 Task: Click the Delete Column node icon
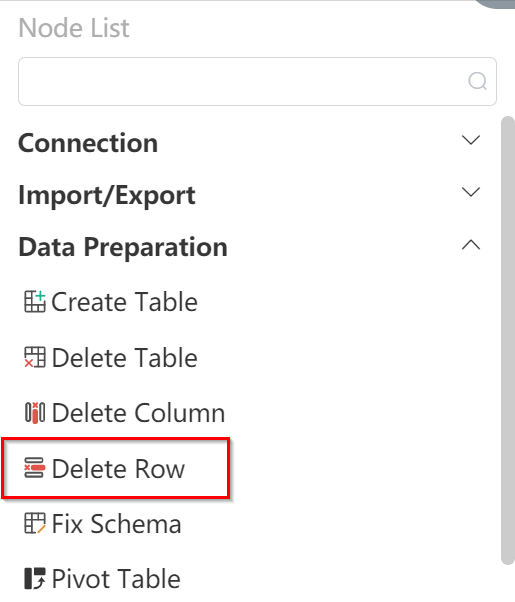pyautogui.click(x=35, y=413)
